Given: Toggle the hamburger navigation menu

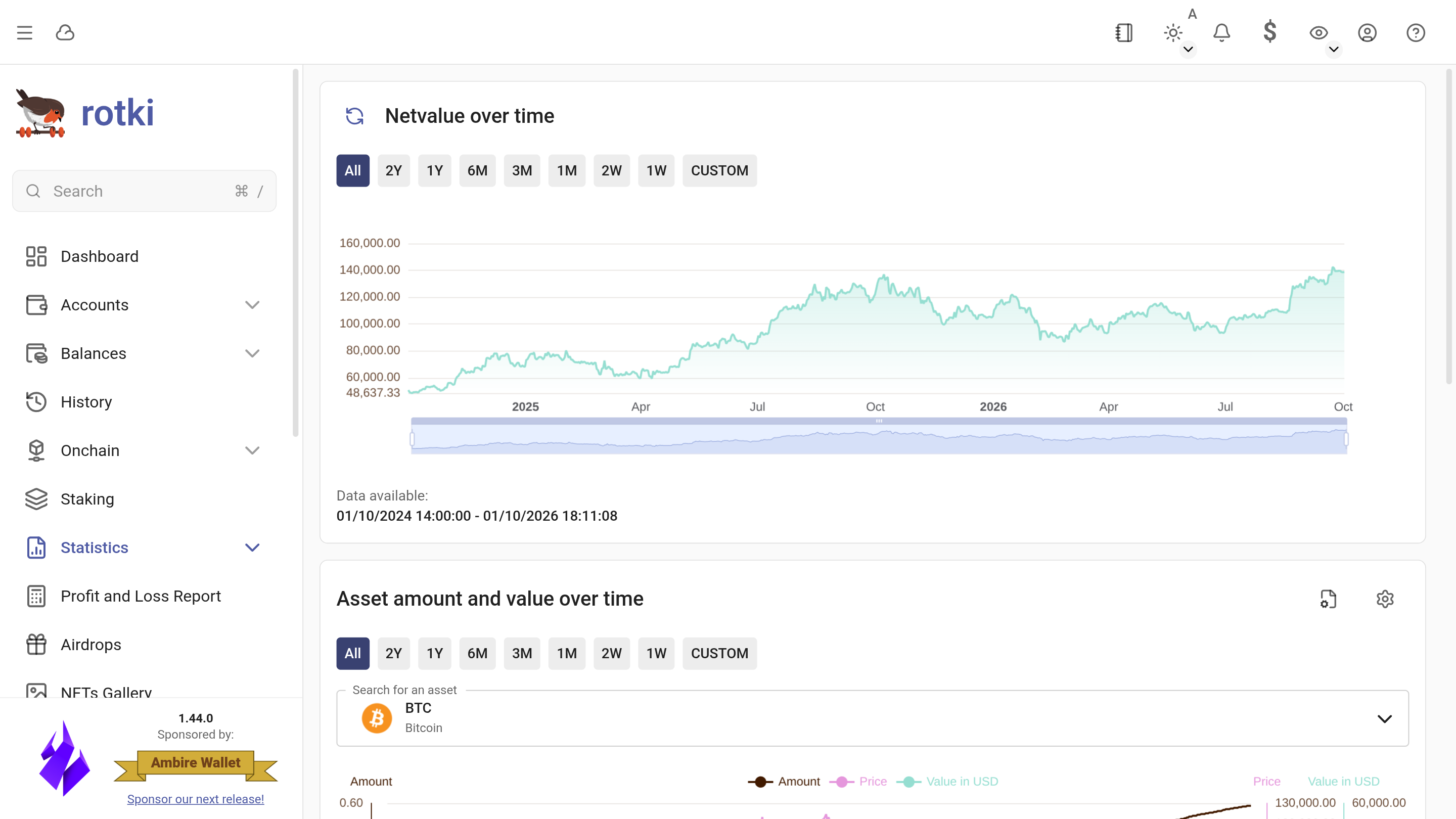Looking at the screenshot, I should 24,33.
